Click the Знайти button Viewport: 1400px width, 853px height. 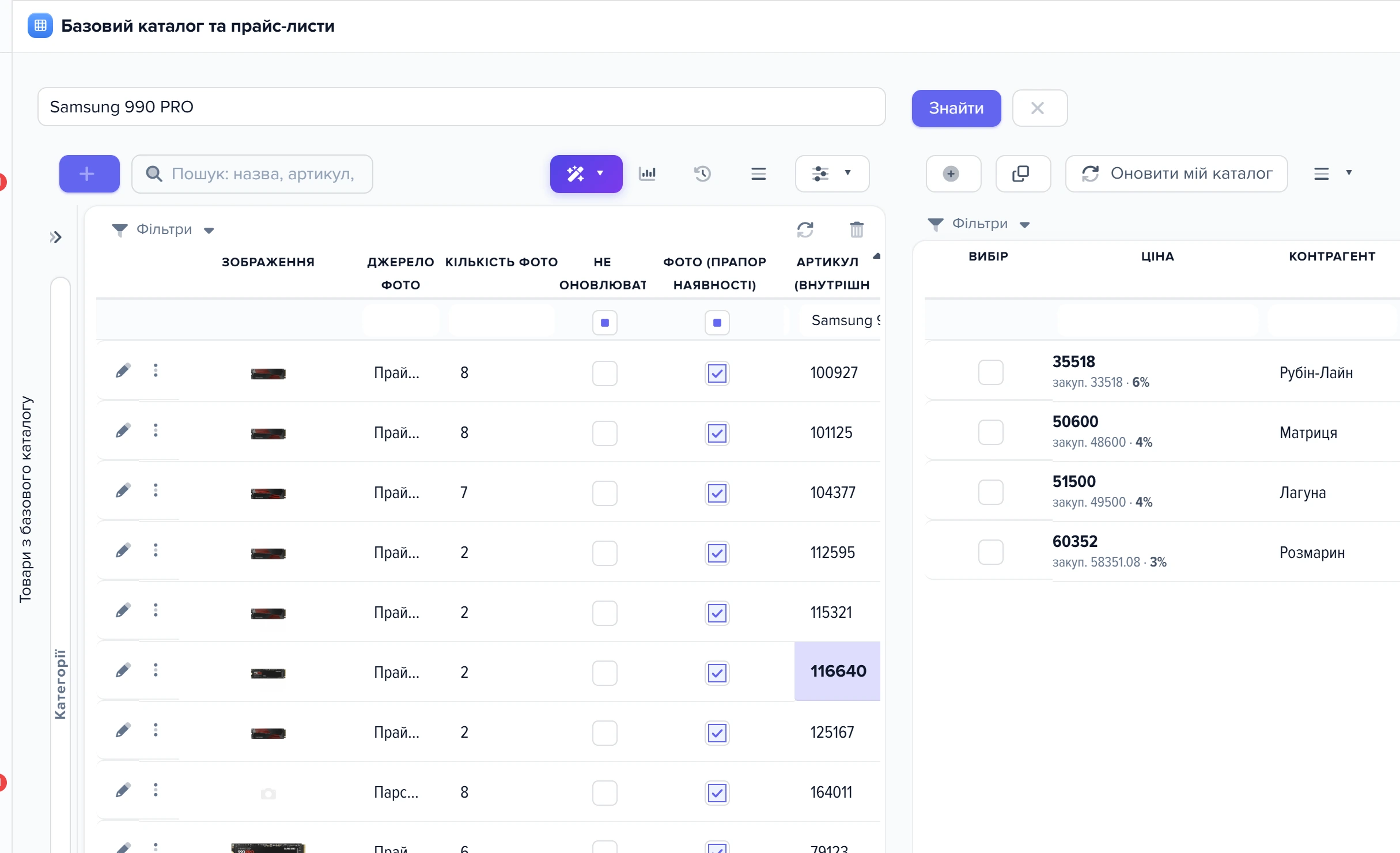coord(956,108)
